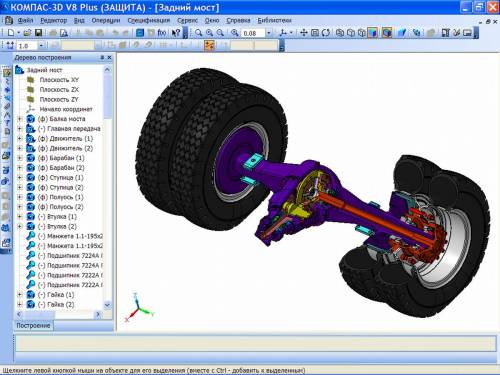This screenshot has height=375, width=500.
Task: Open the zoom scale 0.08 dropdown
Action: click(268, 33)
